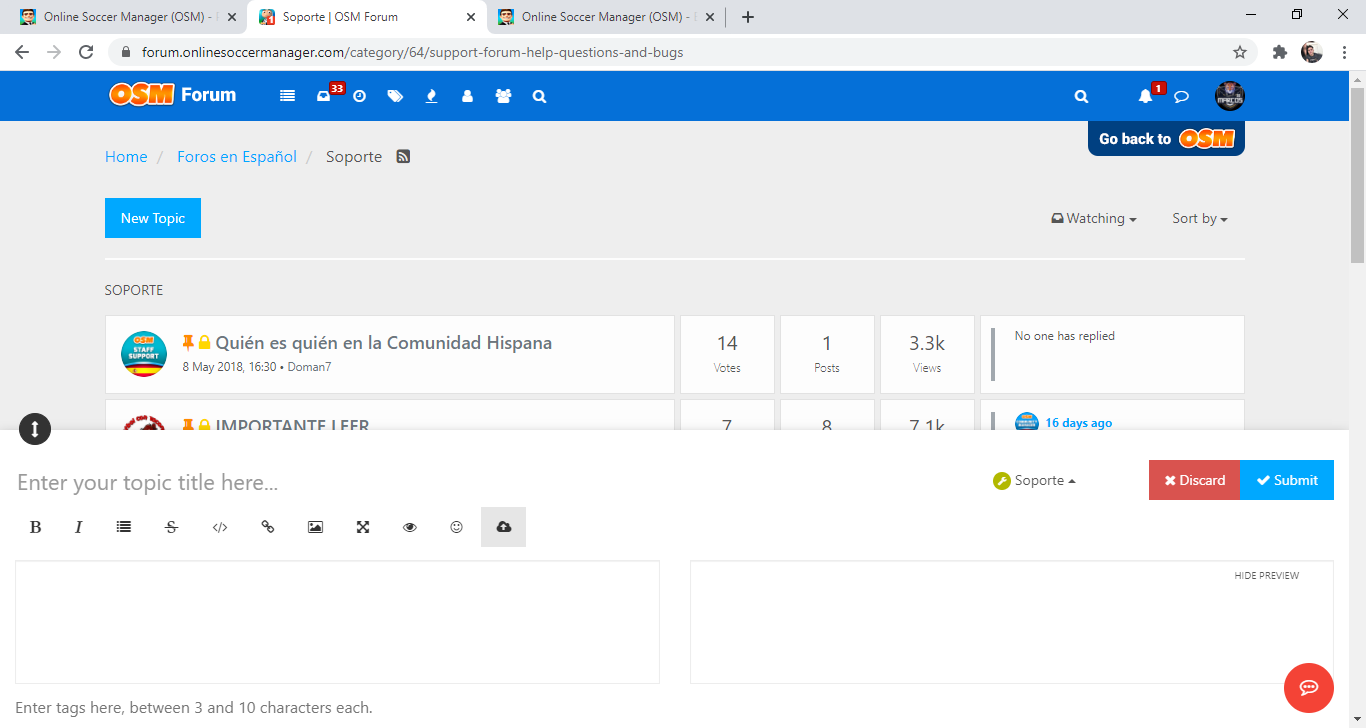Click the OSM Forum logo
The height and width of the screenshot is (728, 1366).
tap(173, 94)
